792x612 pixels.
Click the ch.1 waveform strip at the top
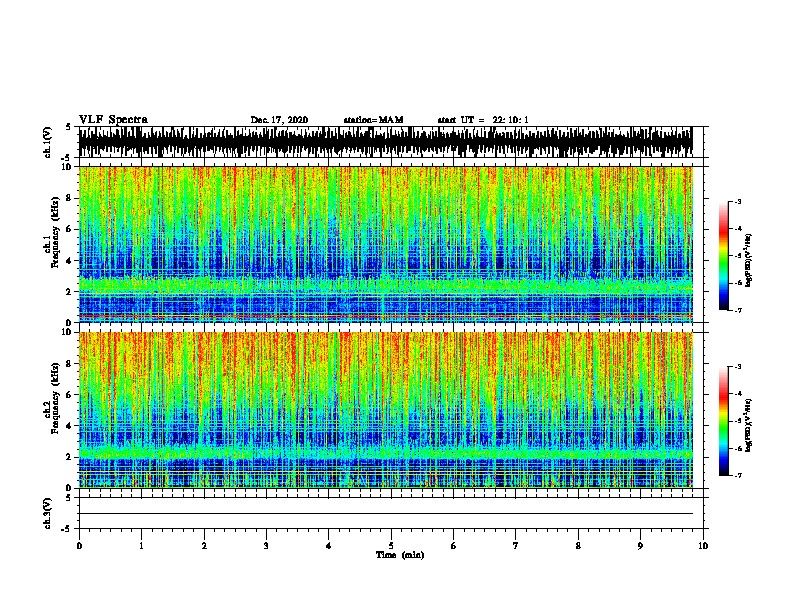click(386, 142)
